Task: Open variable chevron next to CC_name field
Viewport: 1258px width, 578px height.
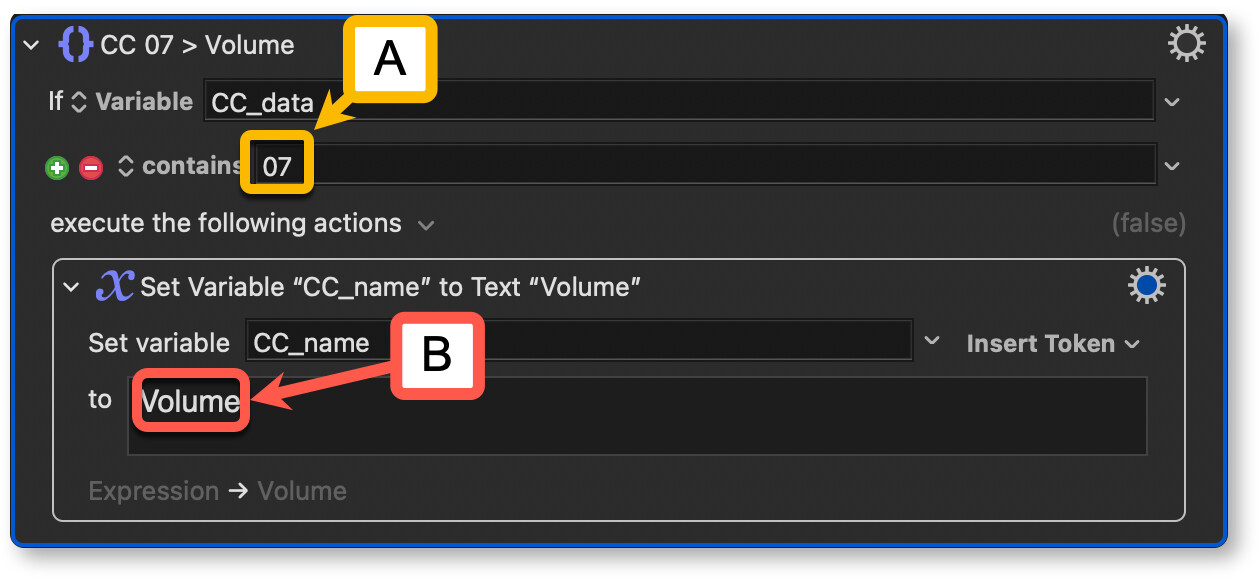Action: click(932, 342)
